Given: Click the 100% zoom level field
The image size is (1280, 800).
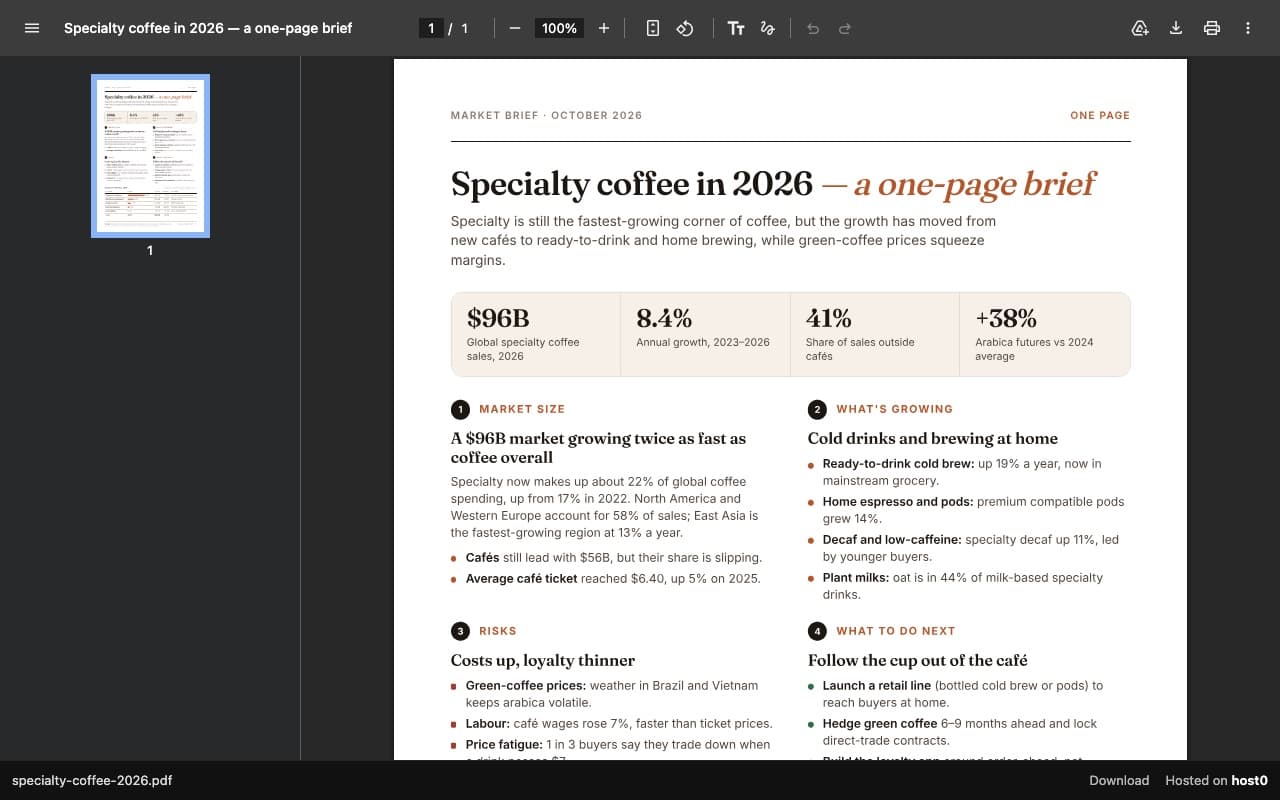Looking at the screenshot, I should [x=559, y=28].
